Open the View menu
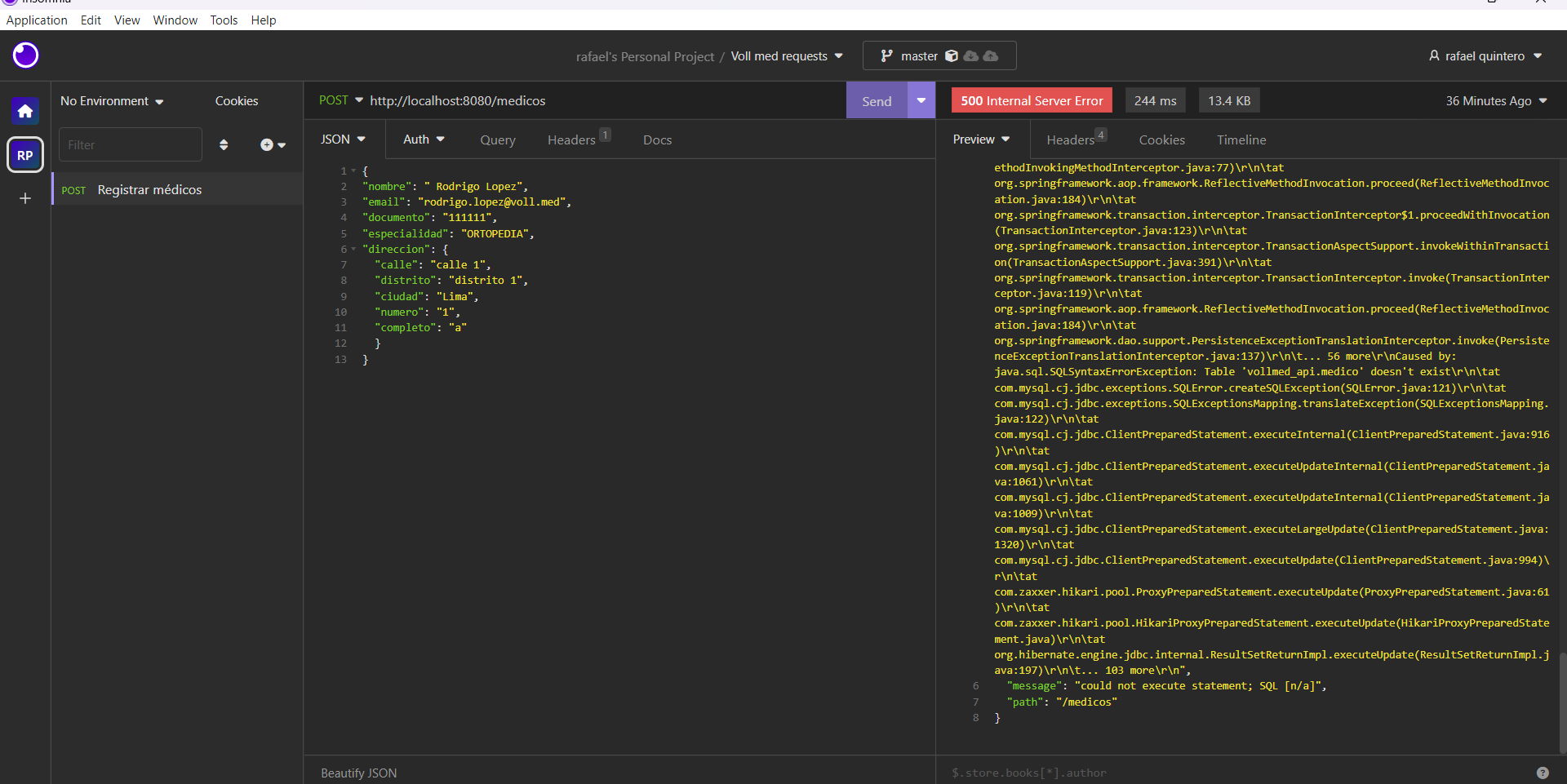Image resolution: width=1567 pixels, height=784 pixels. click(x=127, y=20)
